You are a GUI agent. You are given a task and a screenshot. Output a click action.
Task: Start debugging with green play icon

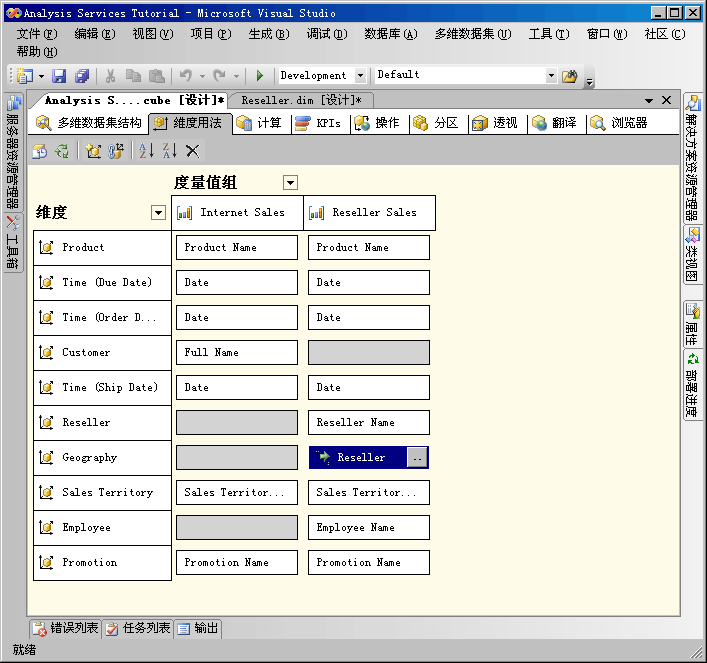pyautogui.click(x=260, y=75)
